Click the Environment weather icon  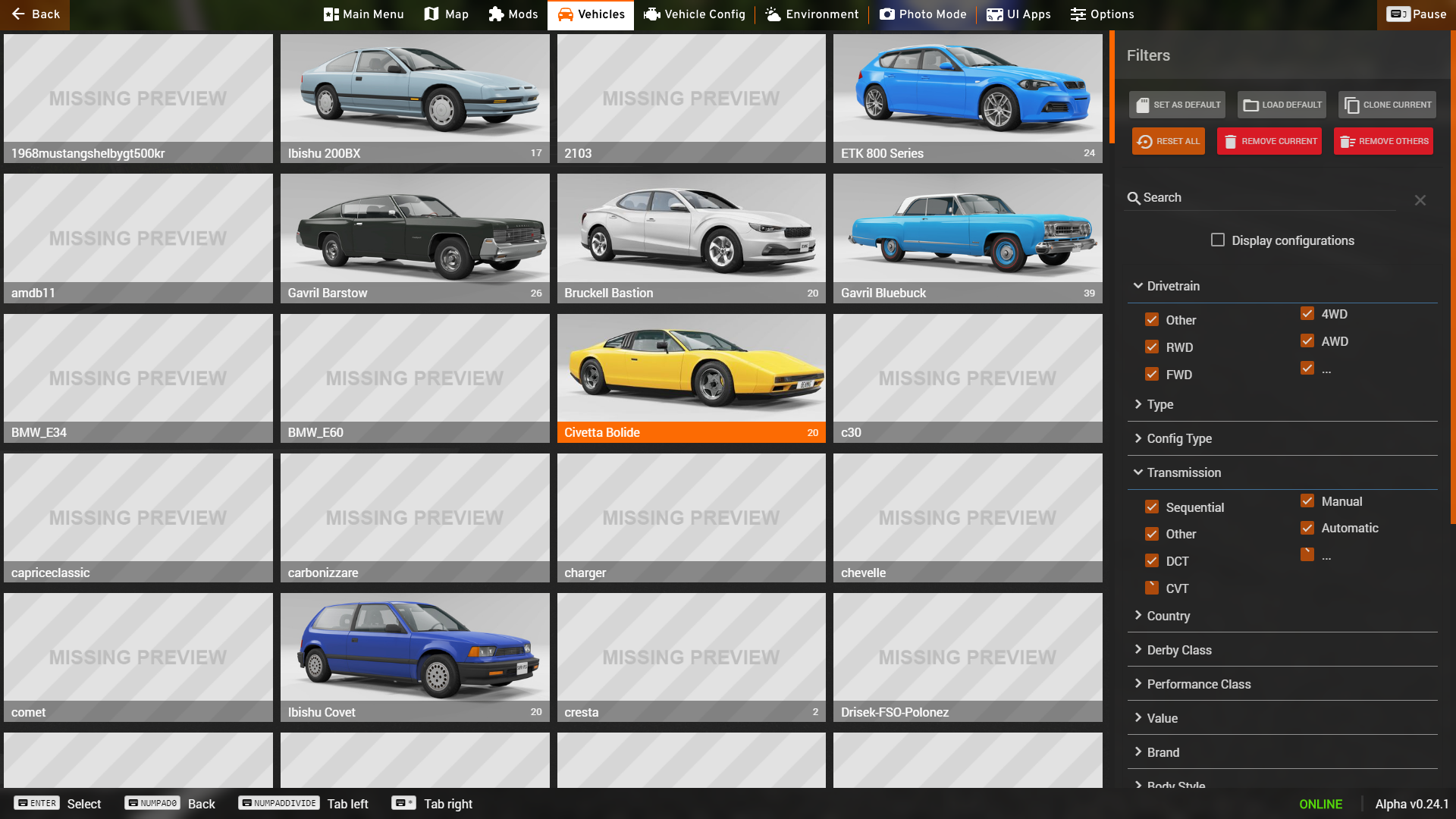tap(773, 14)
